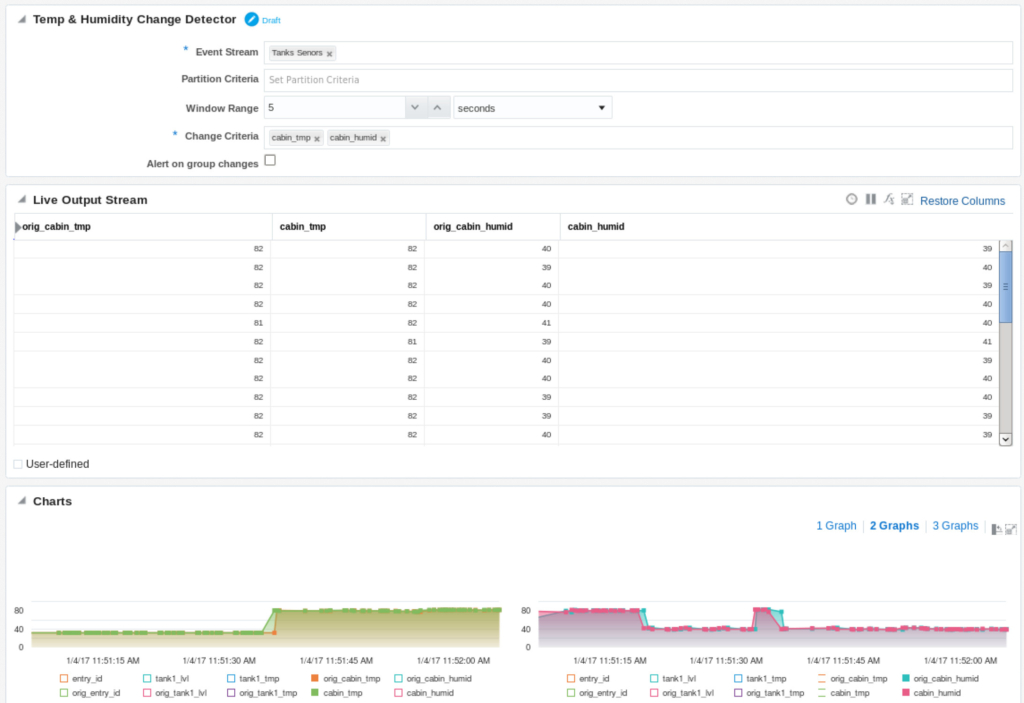The height and width of the screenshot is (703, 1024).
Task: Click Restore Columns link
Action: [x=962, y=201]
